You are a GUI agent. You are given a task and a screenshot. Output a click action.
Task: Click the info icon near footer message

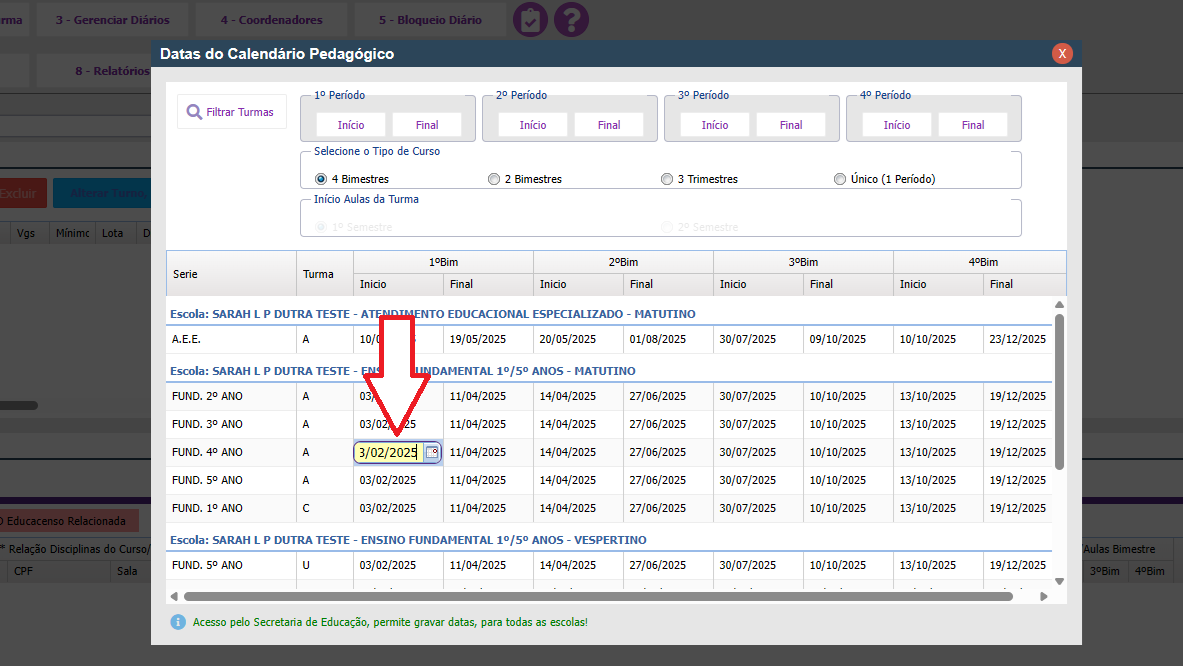tap(178, 622)
